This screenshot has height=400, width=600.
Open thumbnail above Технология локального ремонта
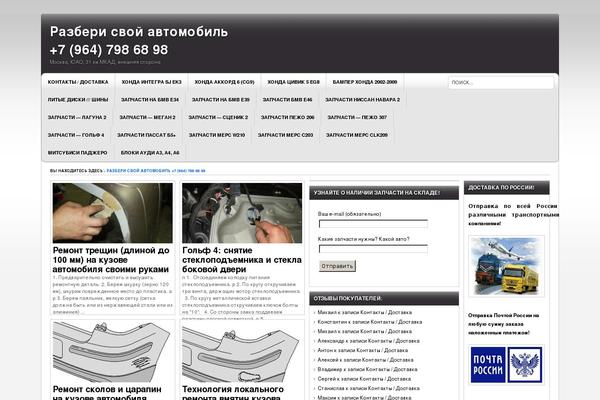pyautogui.click(x=242, y=351)
